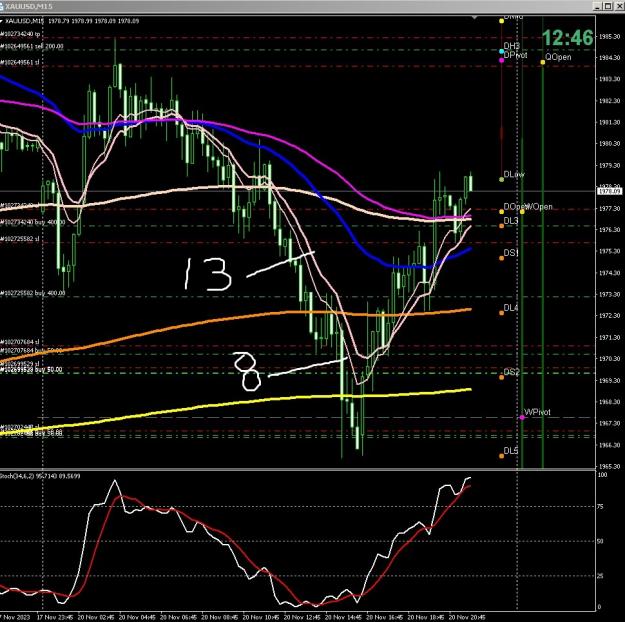Click the yellow WOpen marker dot
Image resolution: width=625 pixels, height=622 pixels.
pos(522,212)
